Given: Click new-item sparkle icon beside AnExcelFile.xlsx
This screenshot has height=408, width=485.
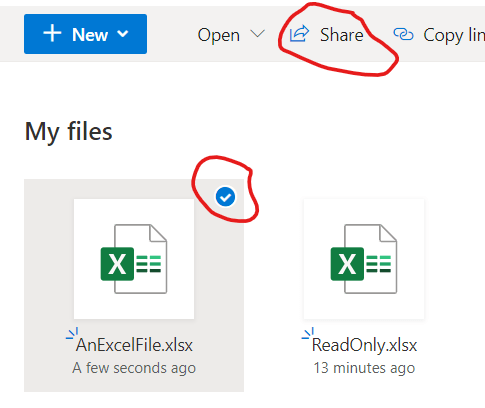Looking at the screenshot, I should 72,334.
